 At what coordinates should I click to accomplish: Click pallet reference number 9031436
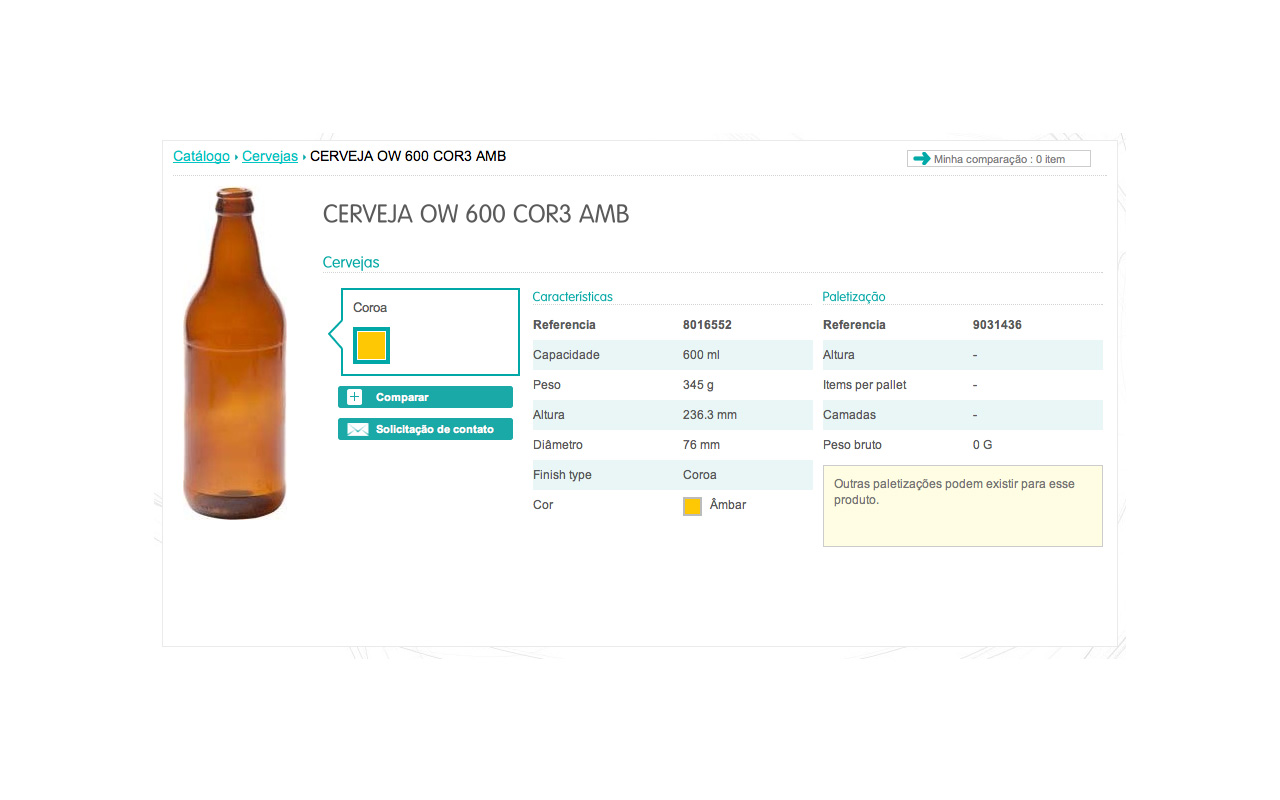[997, 325]
